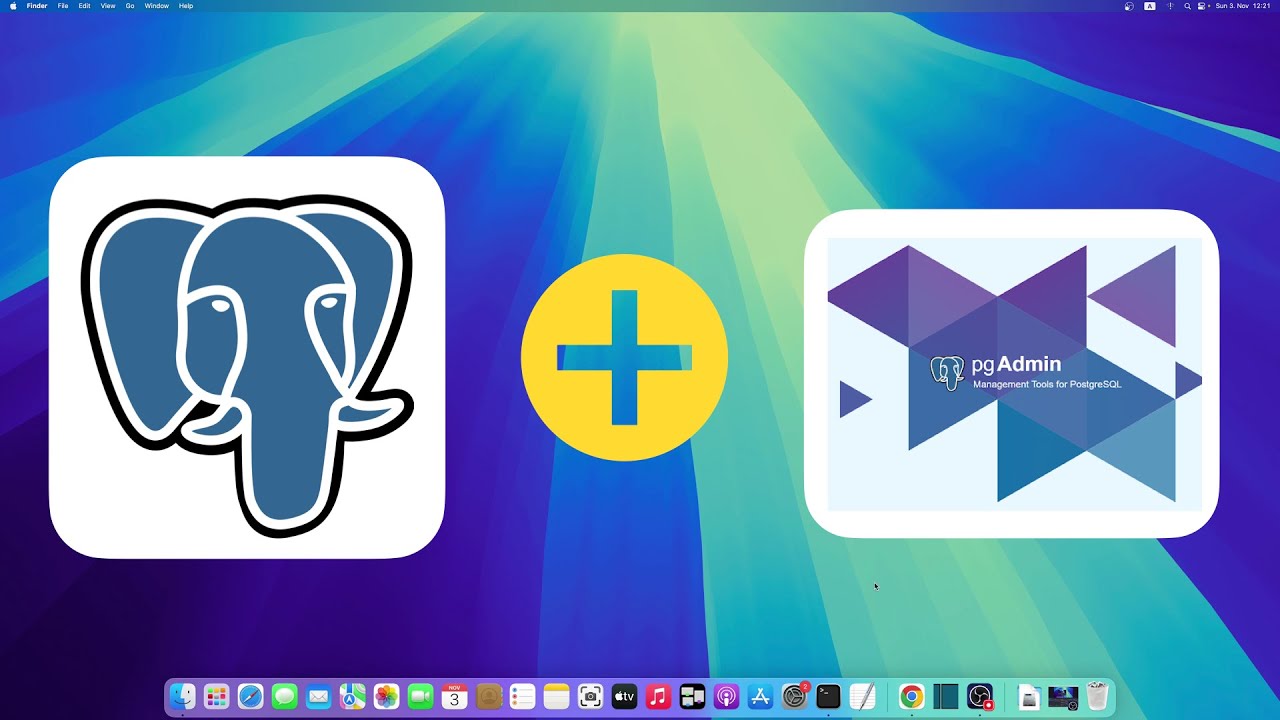This screenshot has width=1280, height=720.
Task: Open the screenshot thumbnail beside Trash
Action: click(1063, 697)
